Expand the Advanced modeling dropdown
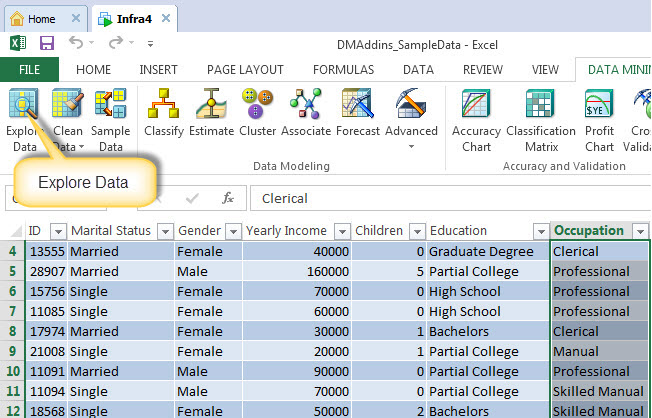 (x=411, y=146)
